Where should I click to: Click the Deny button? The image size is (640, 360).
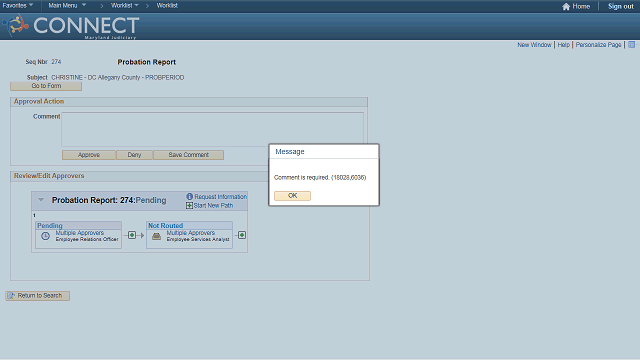[x=134, y=155]
